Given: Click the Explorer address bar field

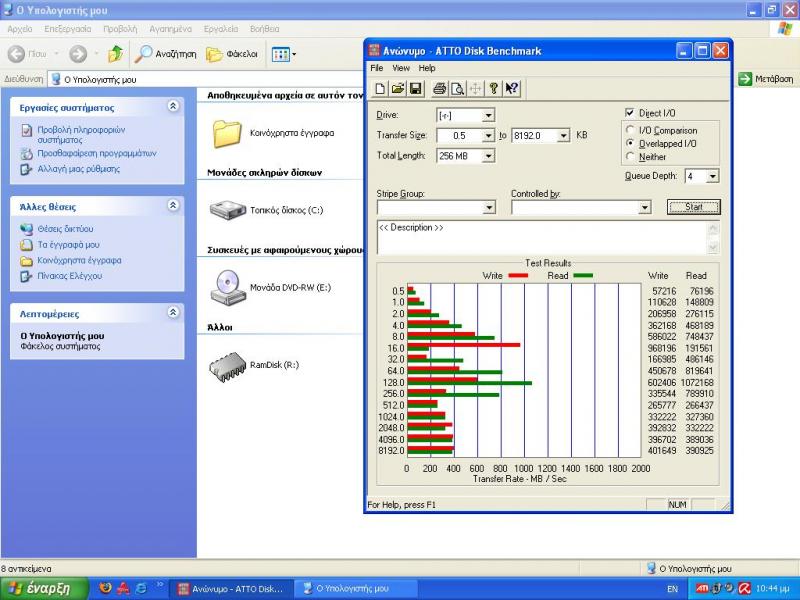Looking at the screenshot, I should tap(207, 79).
